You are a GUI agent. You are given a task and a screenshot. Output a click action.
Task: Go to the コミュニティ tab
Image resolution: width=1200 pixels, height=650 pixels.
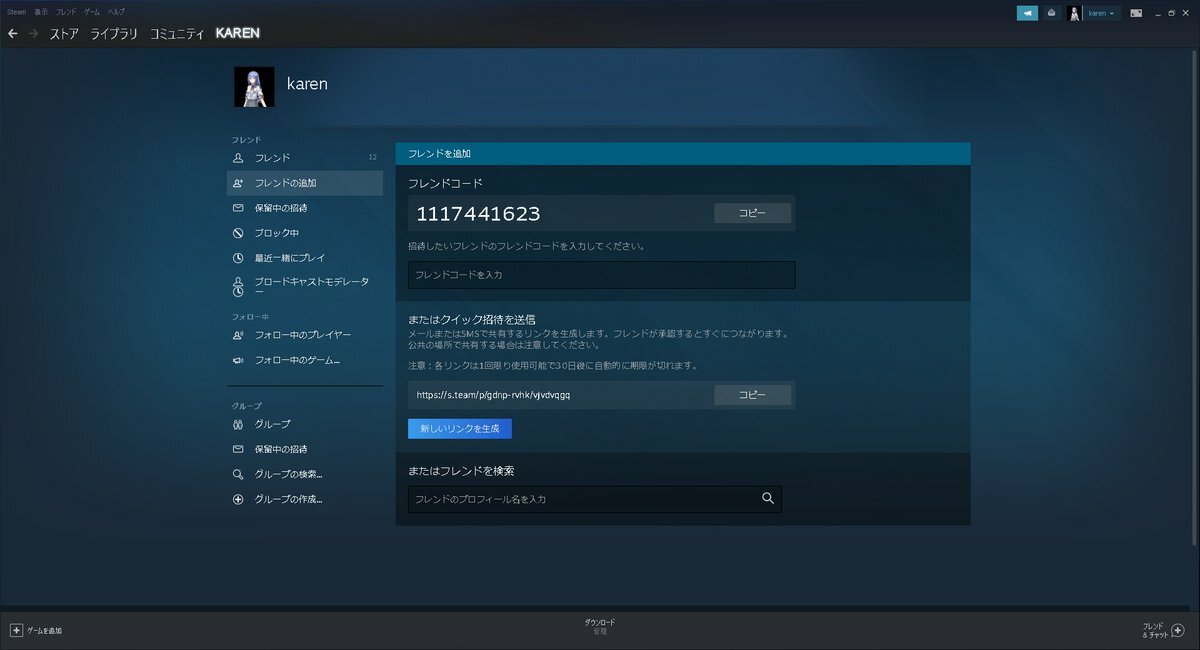[x=177, y=33]
